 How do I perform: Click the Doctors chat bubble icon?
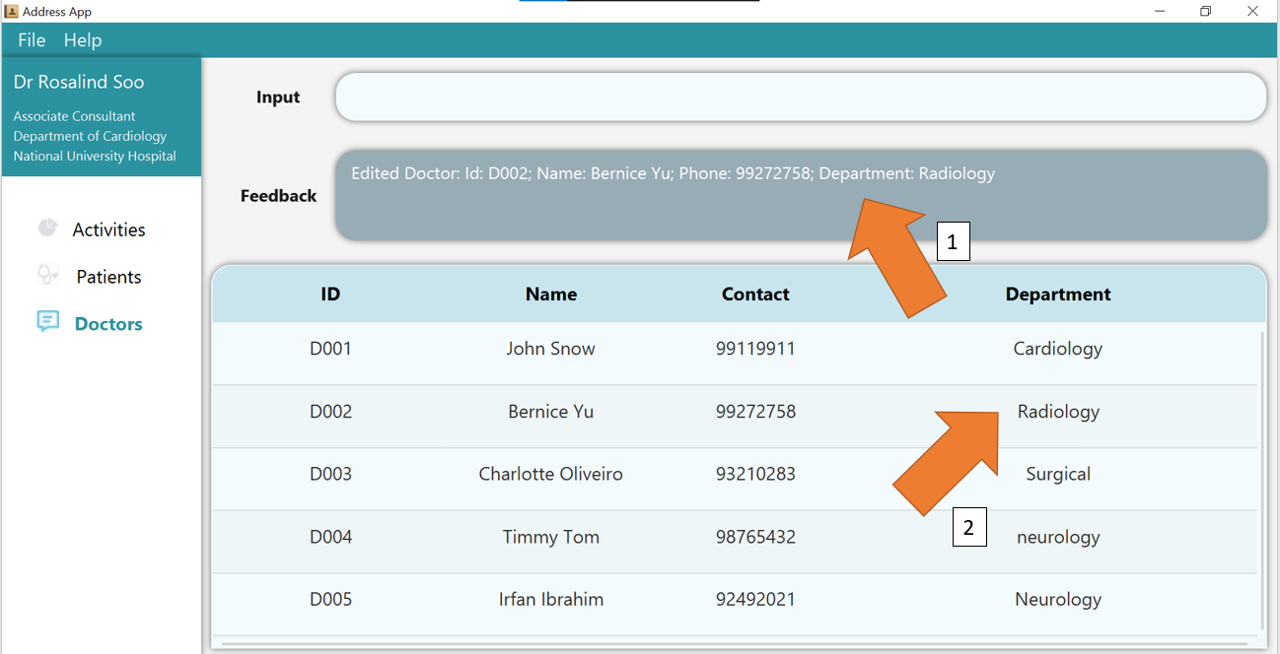click(47, 321)
